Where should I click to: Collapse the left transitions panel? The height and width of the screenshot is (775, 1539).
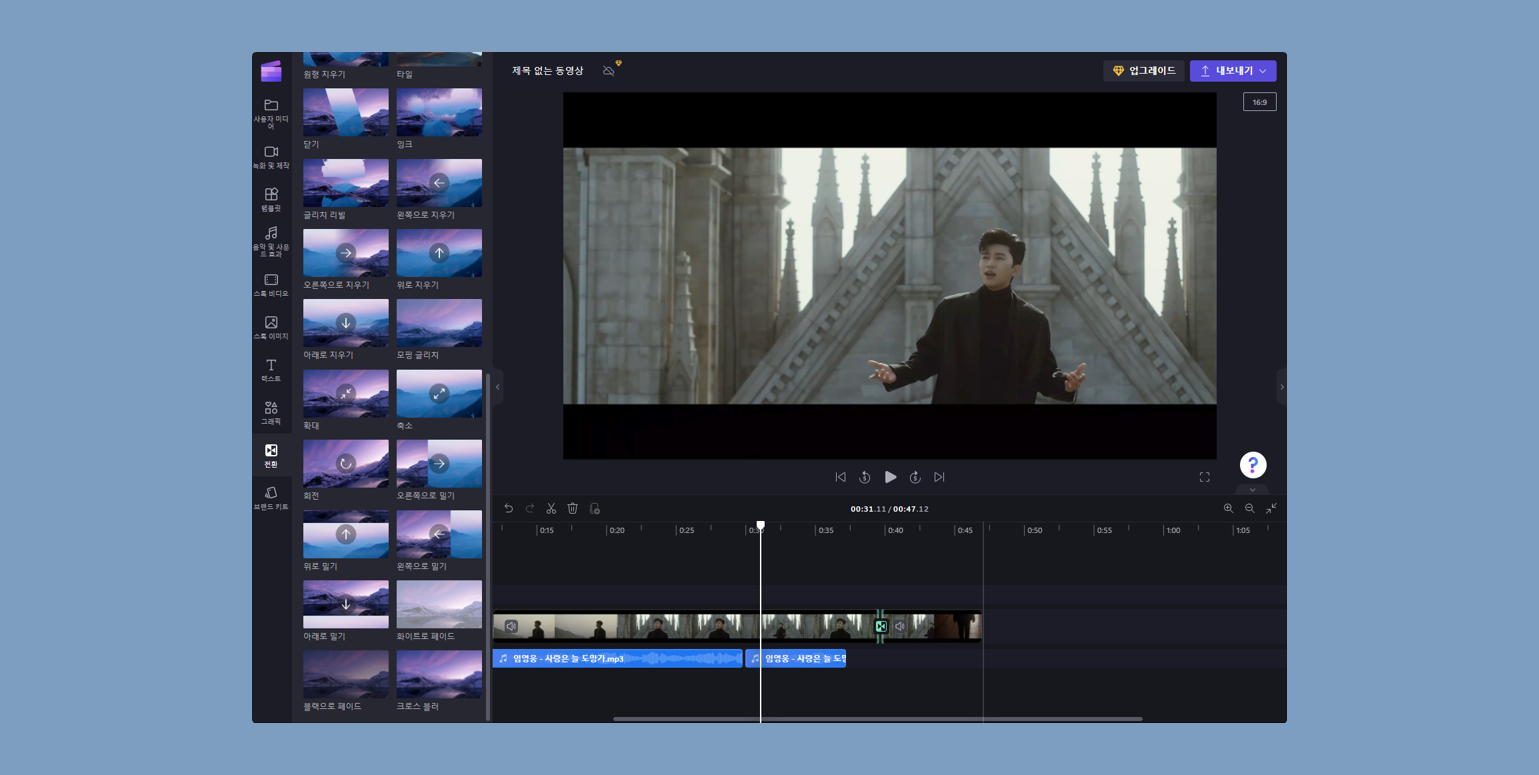498,387
